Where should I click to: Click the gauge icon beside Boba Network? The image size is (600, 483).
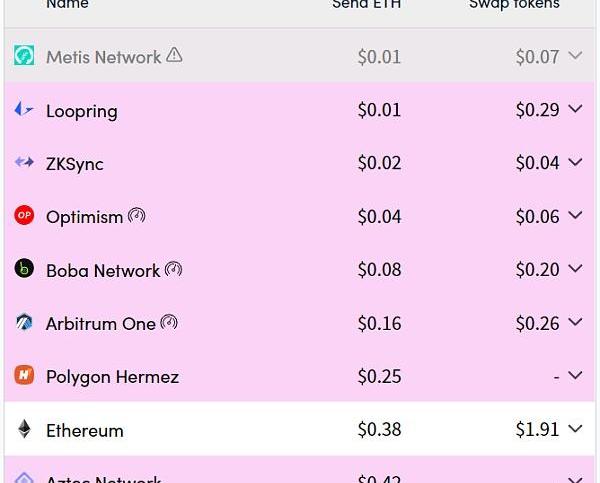pos(174,269)
